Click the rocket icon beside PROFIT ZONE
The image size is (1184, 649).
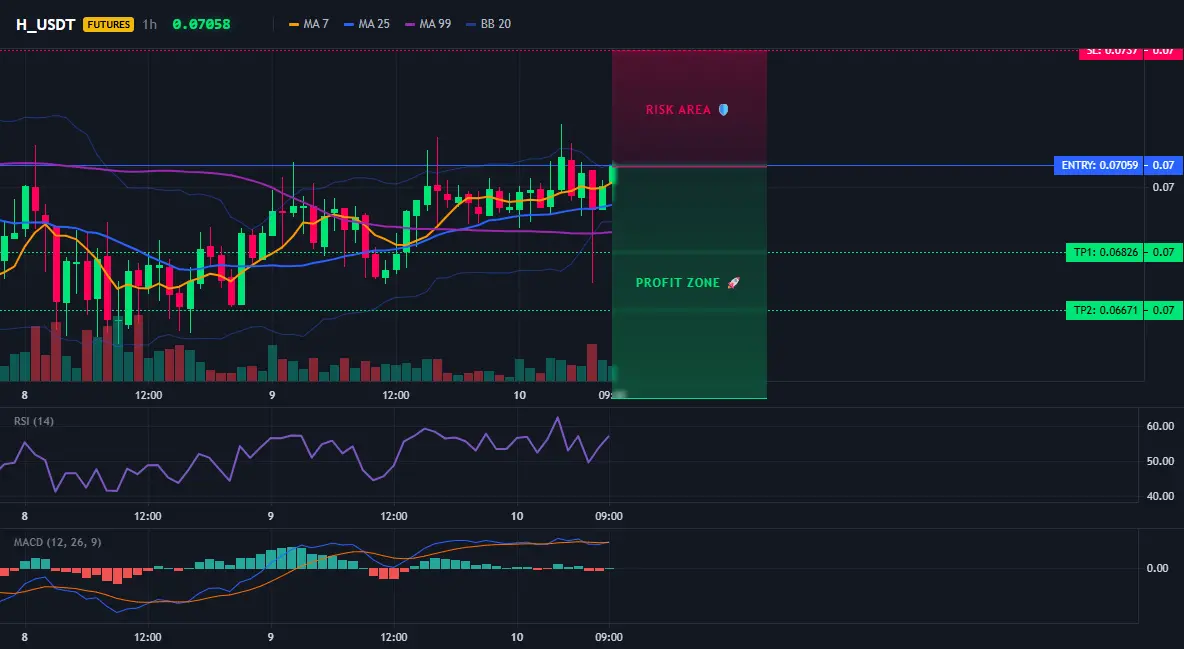point(733,283)
